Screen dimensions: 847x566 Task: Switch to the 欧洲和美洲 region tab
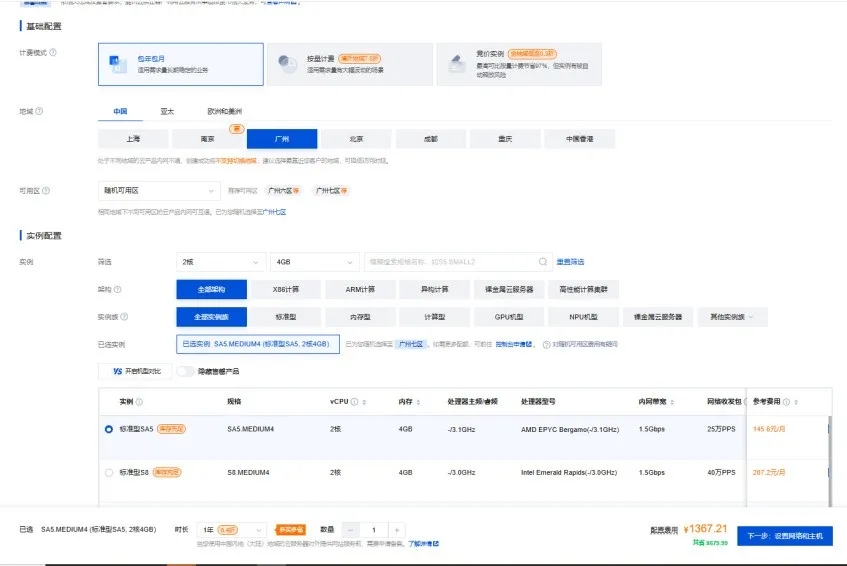(224, 111)
